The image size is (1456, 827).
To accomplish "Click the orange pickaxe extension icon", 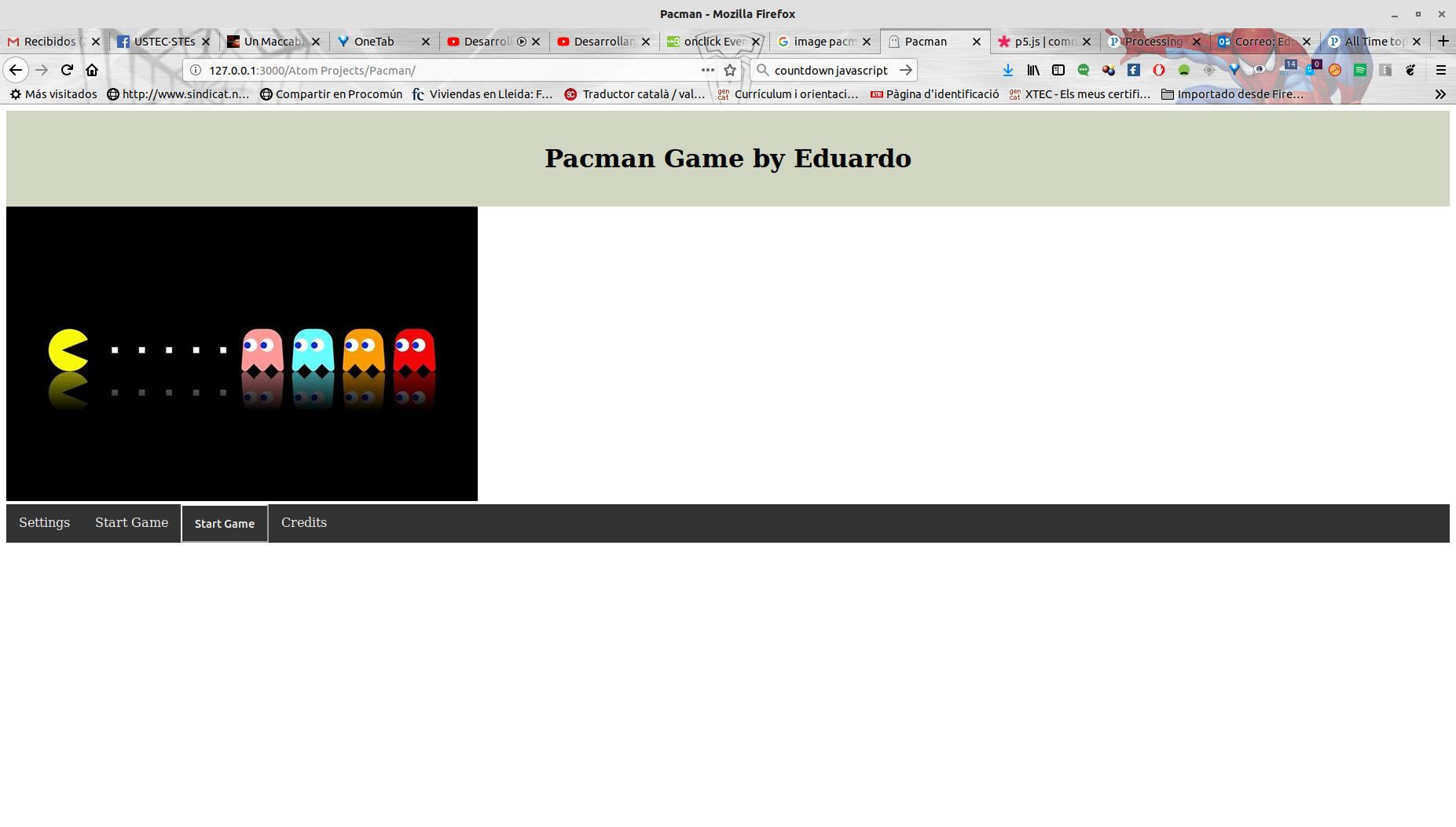I will point(1335,70).
